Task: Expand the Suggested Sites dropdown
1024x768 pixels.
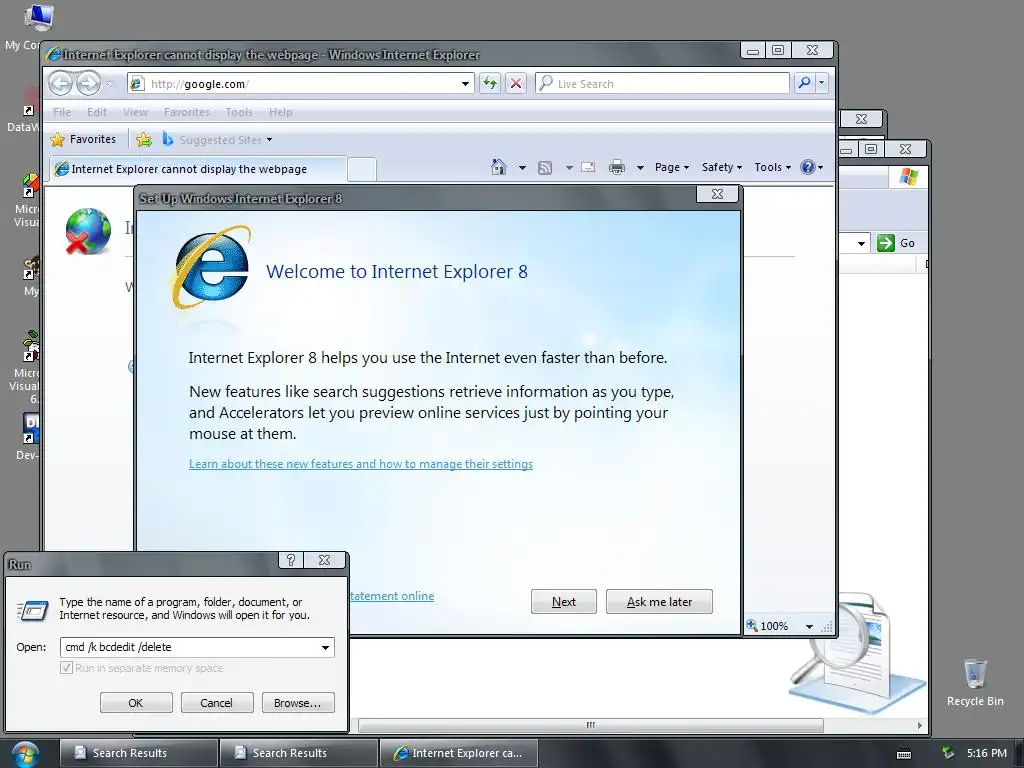Action: [x=270, y=140]
